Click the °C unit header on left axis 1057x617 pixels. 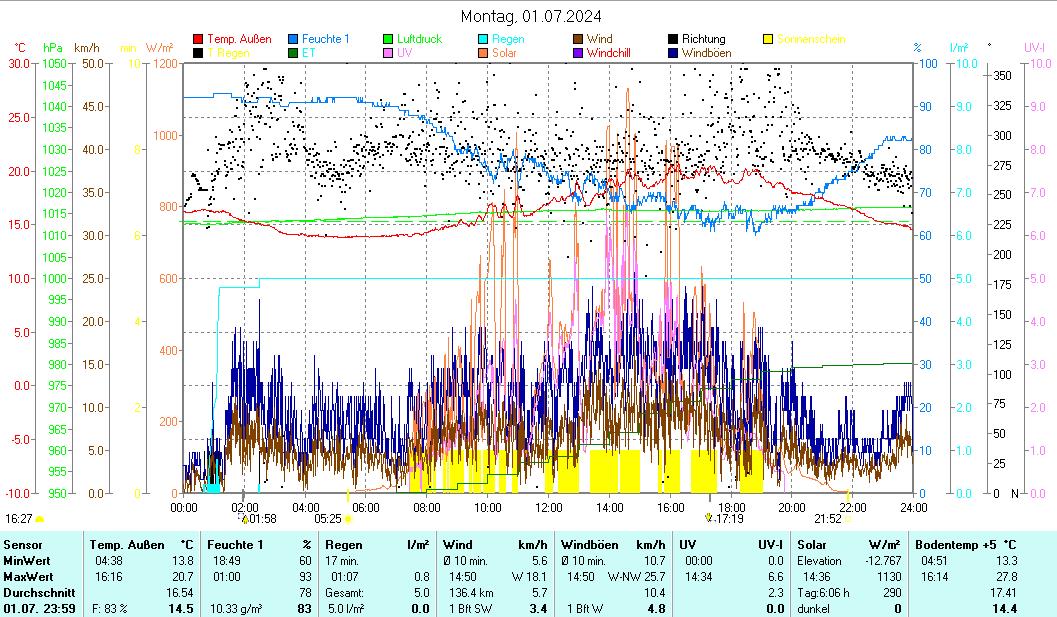(x=20, y=48)
